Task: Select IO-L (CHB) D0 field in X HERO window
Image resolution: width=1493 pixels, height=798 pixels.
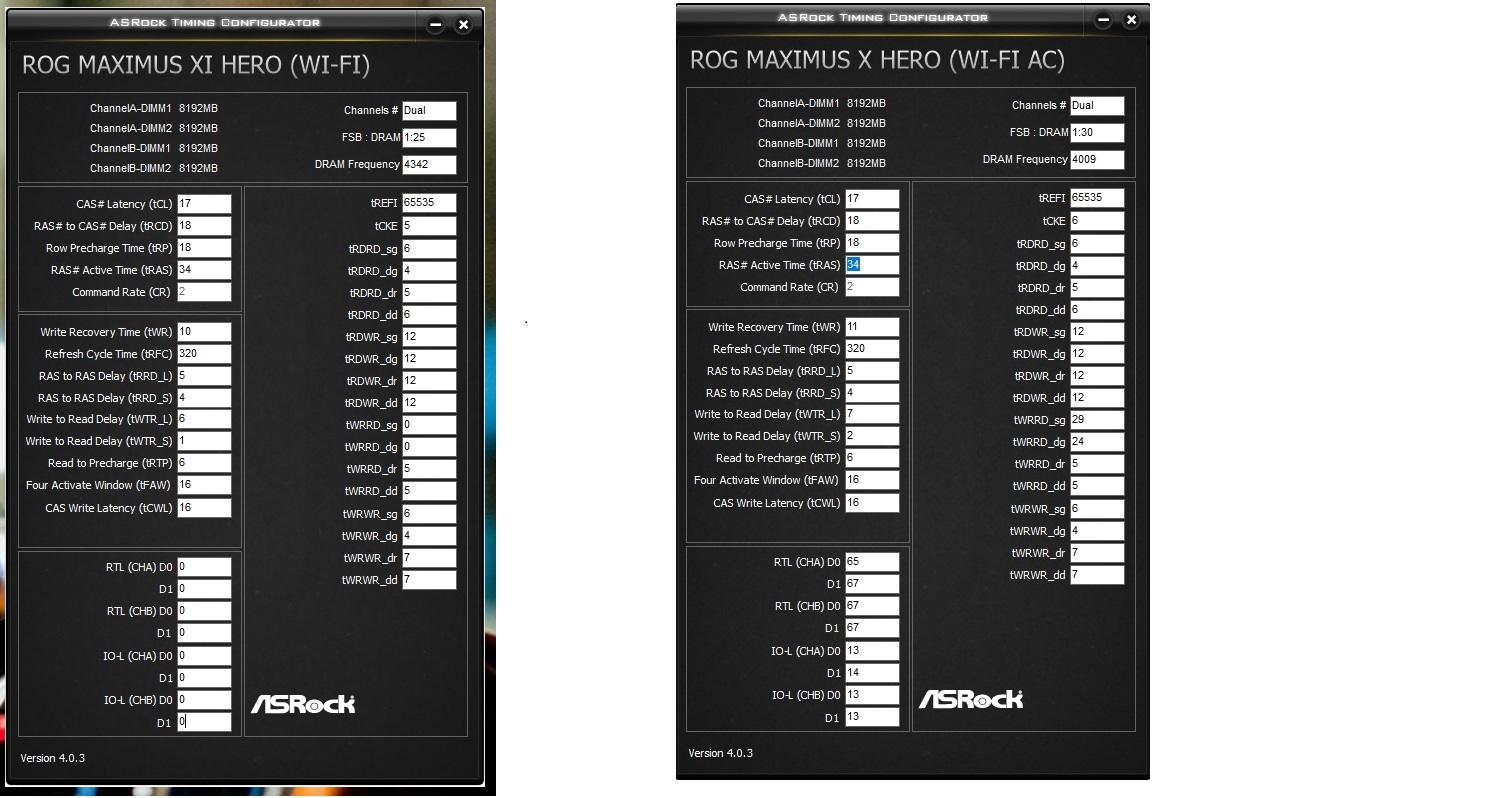Action: [872, 695]
